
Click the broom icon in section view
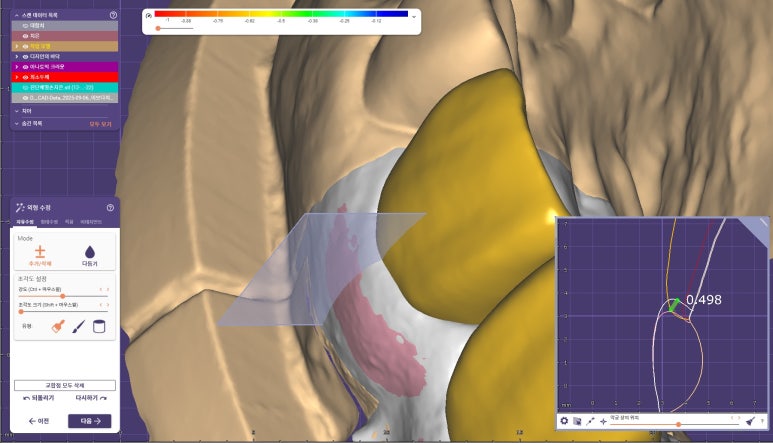point(750,422)
